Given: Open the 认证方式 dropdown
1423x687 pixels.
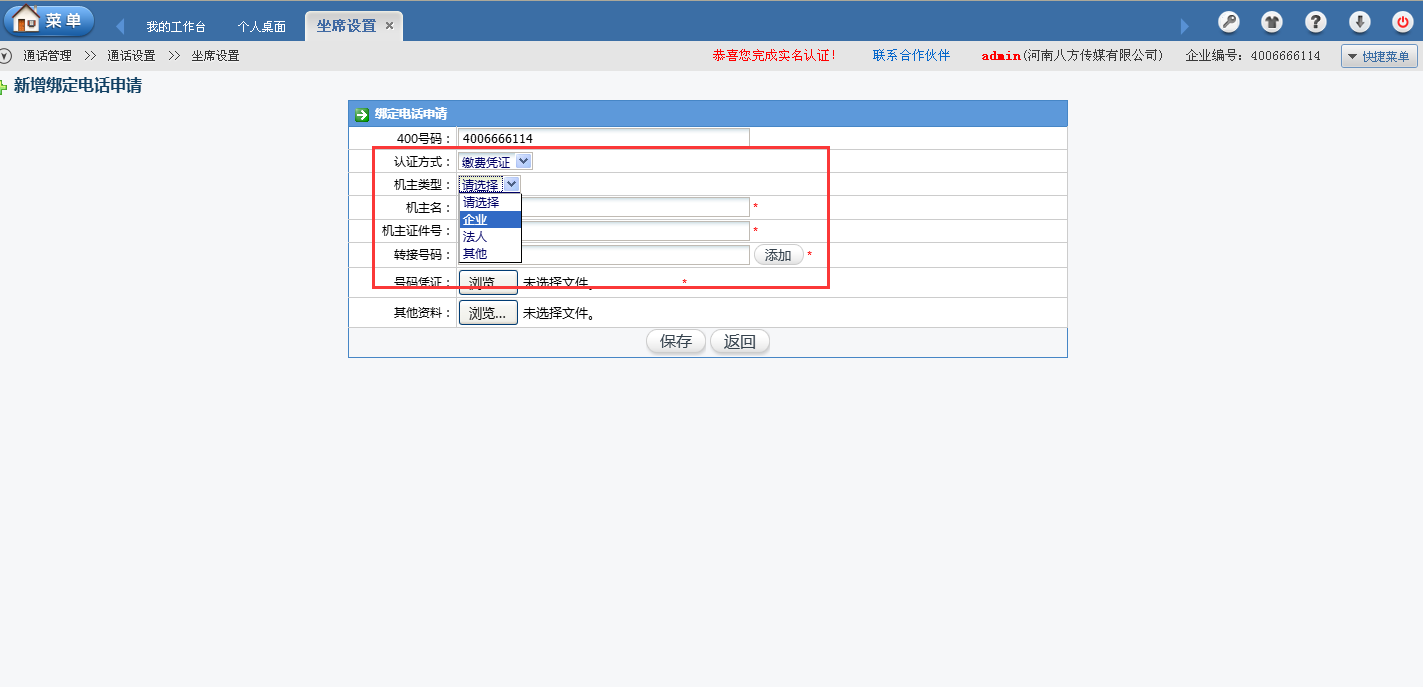Looking at the screenshot, I should pyautogui.click(x=495, y=161).
